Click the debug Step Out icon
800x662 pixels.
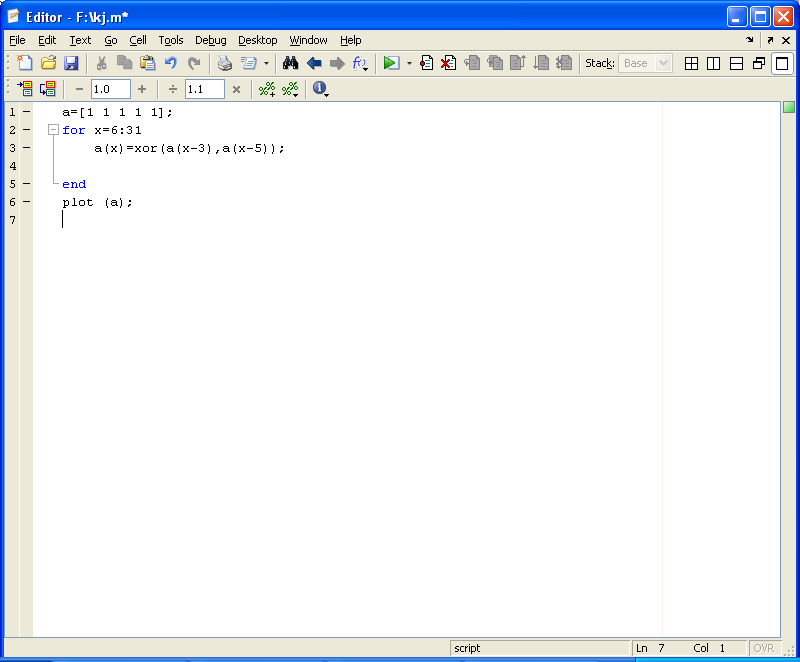(x=518, y=63)
